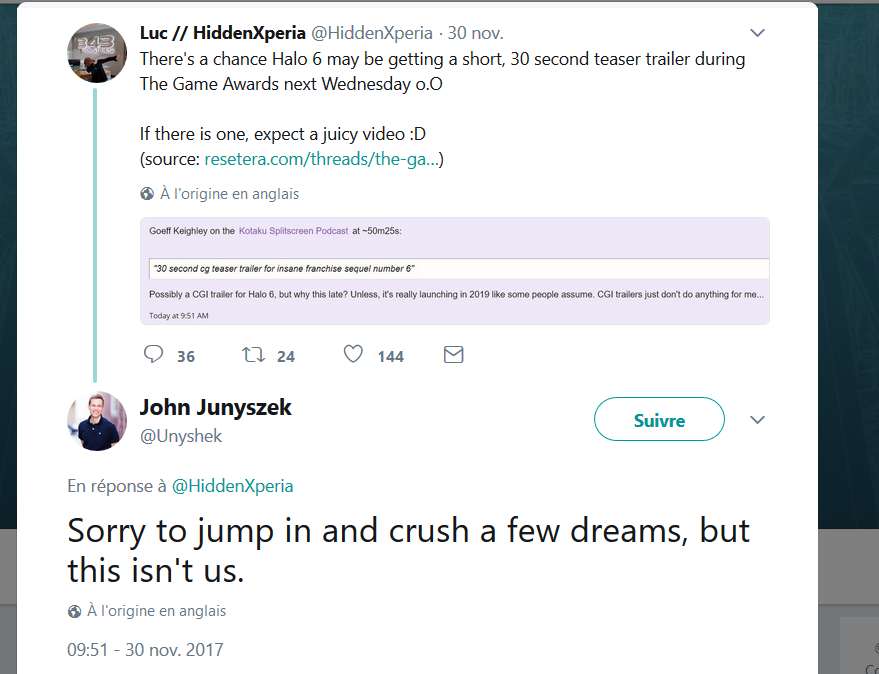Open the embedded forum quote image
Image resolution: width=879 pixels, height=674 pixels.
click(x=455, y=271)
